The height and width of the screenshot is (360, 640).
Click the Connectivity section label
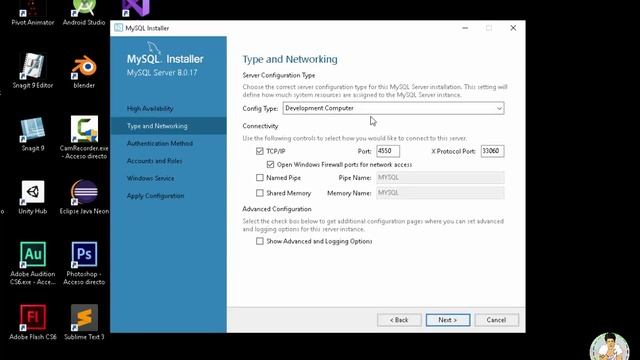(260, 126)
